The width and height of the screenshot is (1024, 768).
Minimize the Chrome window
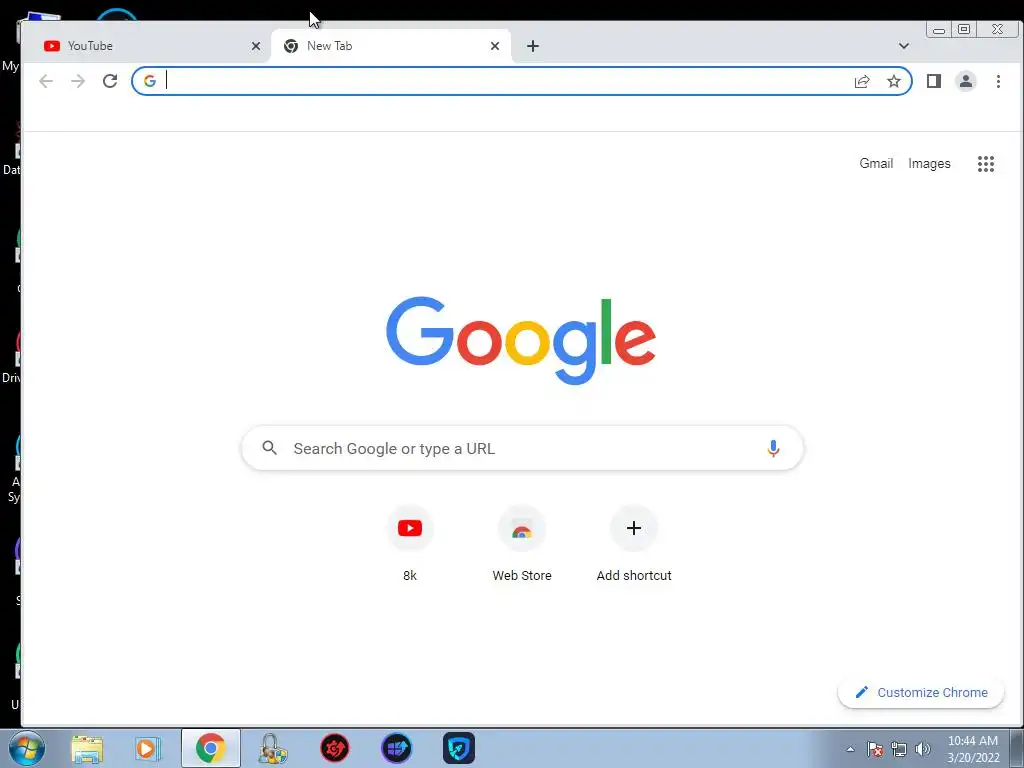pyautogui.click(x=938, y=29)
